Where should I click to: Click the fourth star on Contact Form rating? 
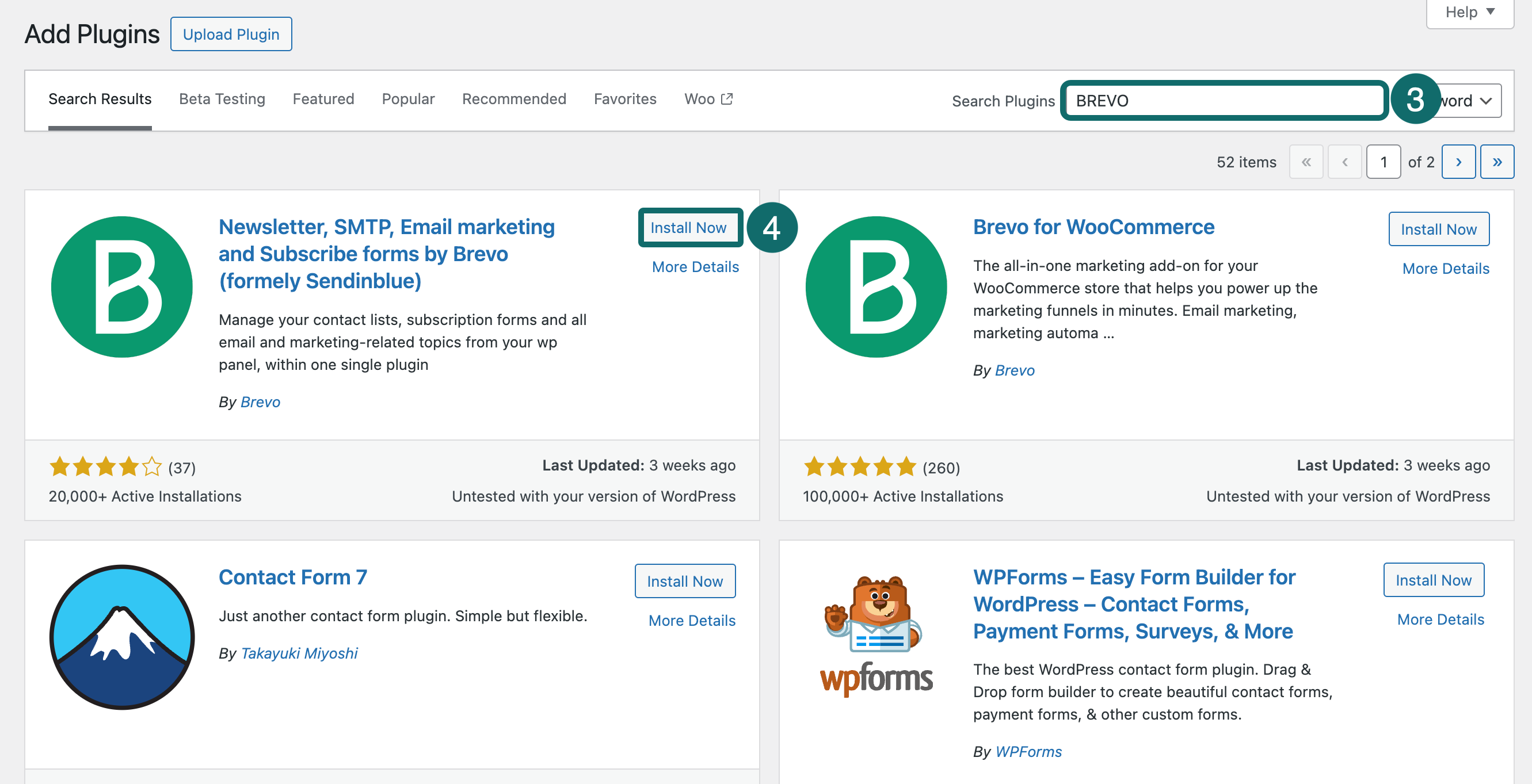pyautogui.click(x=129, y=468)
